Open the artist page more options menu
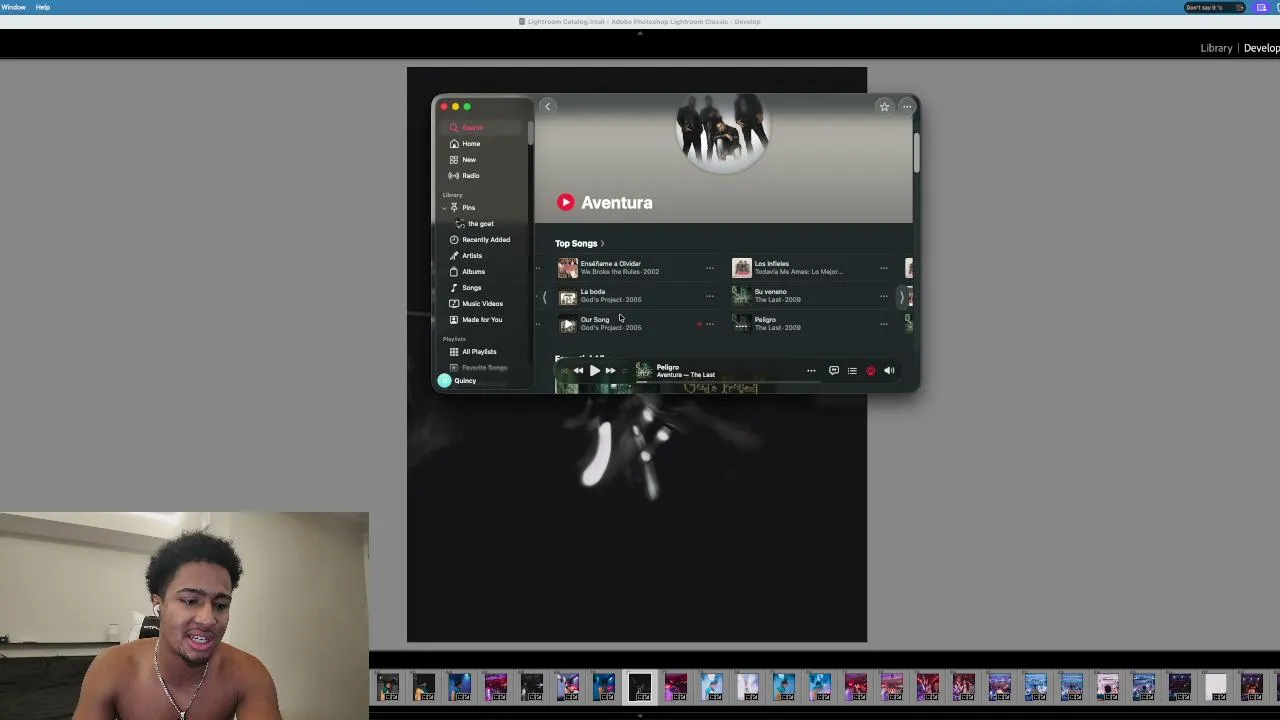 [907, 107]
